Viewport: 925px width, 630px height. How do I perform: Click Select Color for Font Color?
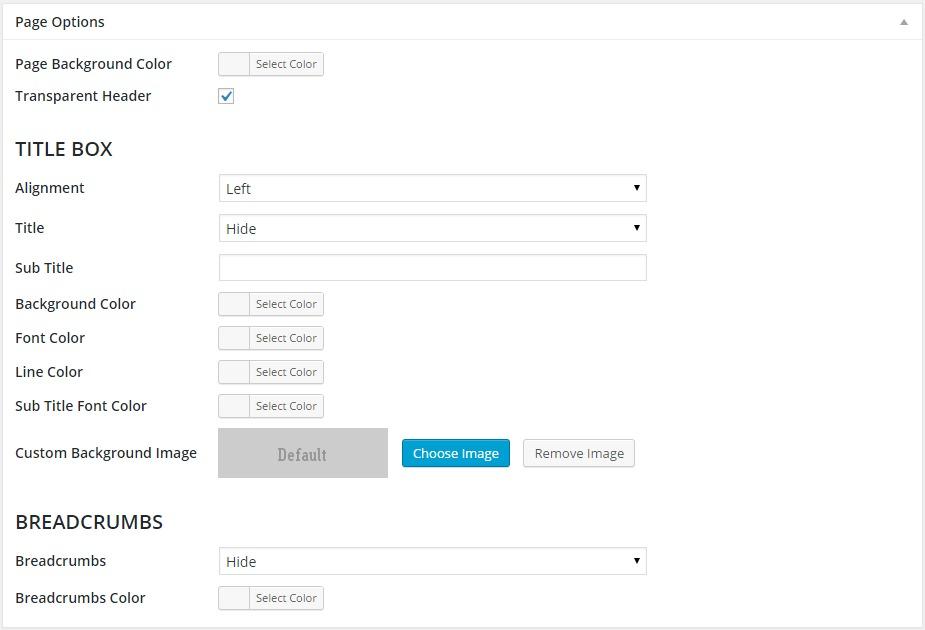click(x=286, y=338)
